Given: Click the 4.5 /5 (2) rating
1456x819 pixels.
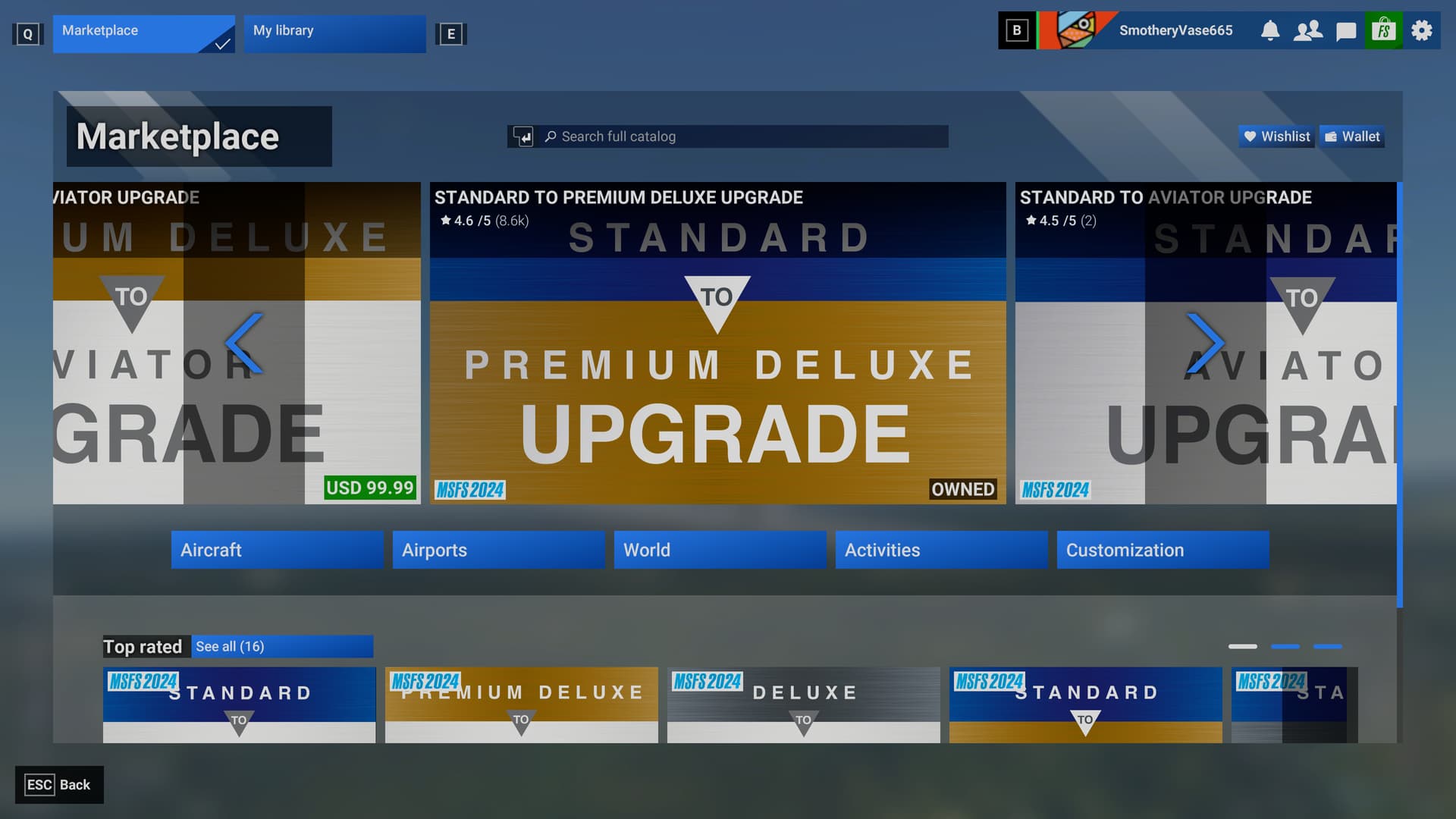Looking at the screenshot, I should tap(1061, 221).
